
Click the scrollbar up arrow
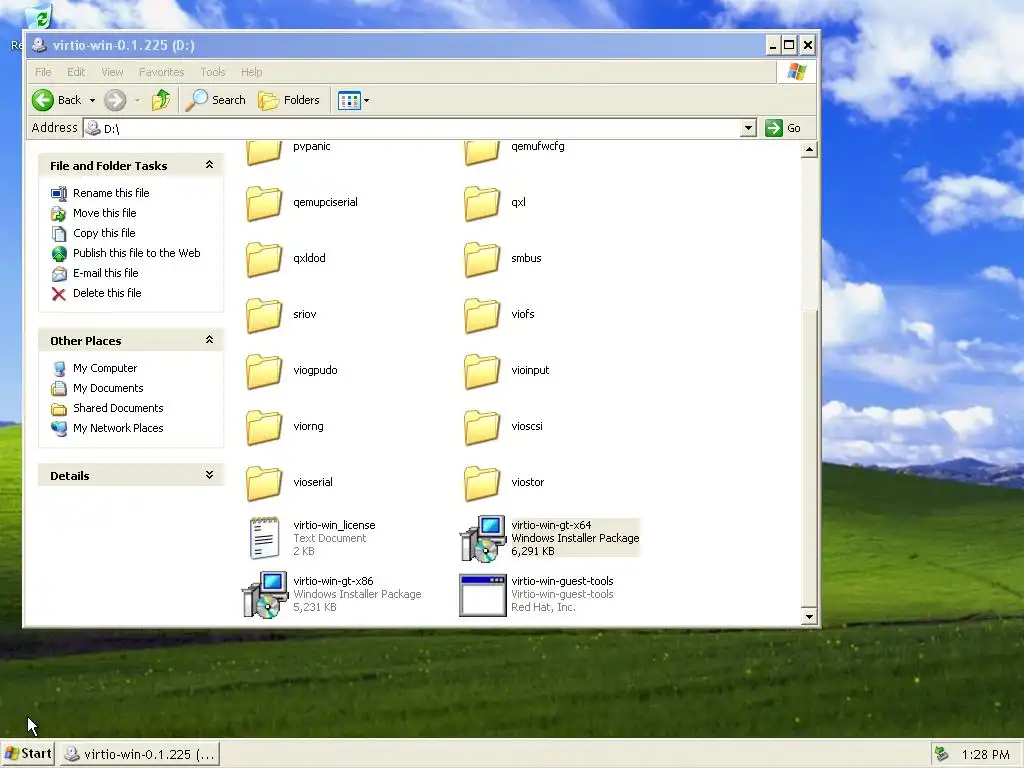[x=809, y=150]
